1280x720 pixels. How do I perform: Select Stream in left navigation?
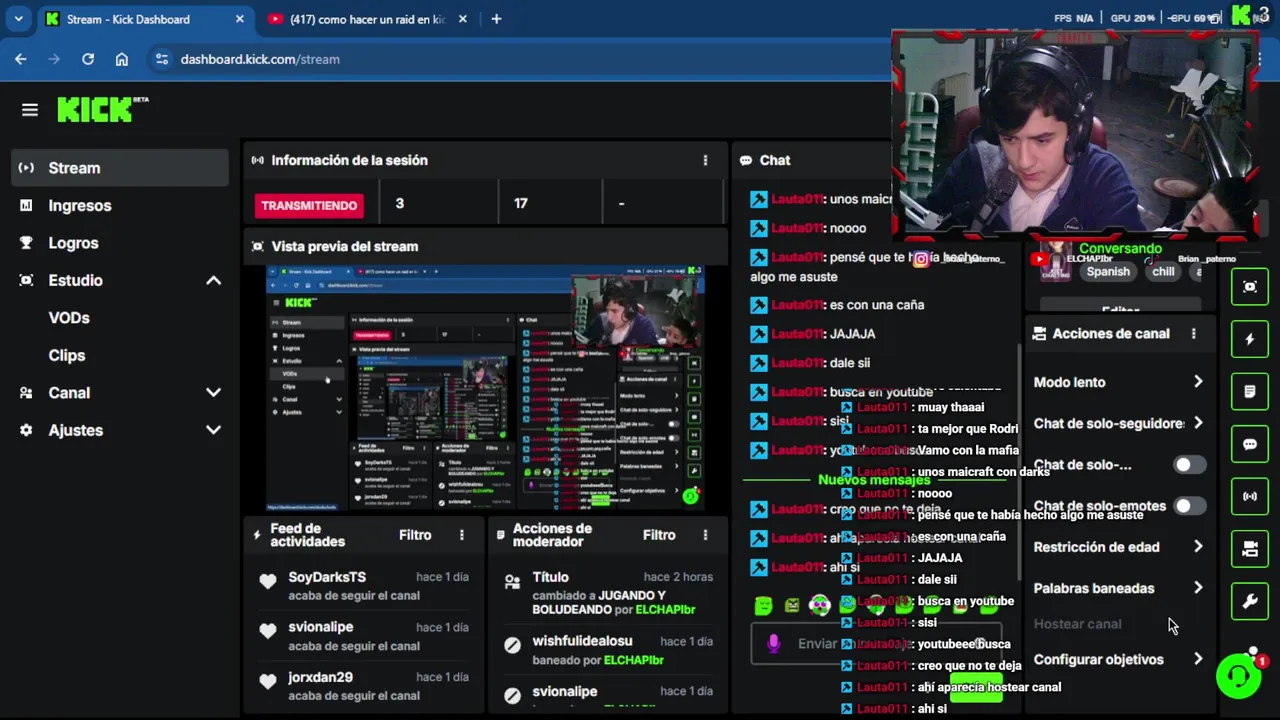pos(120,168)
